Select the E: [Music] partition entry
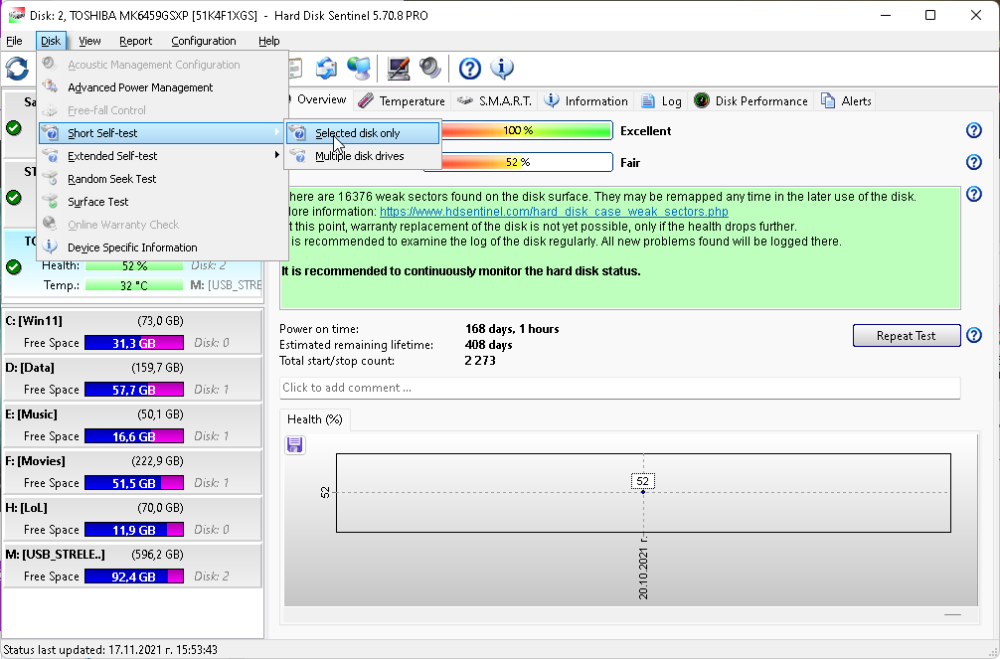 coord(133,425)
